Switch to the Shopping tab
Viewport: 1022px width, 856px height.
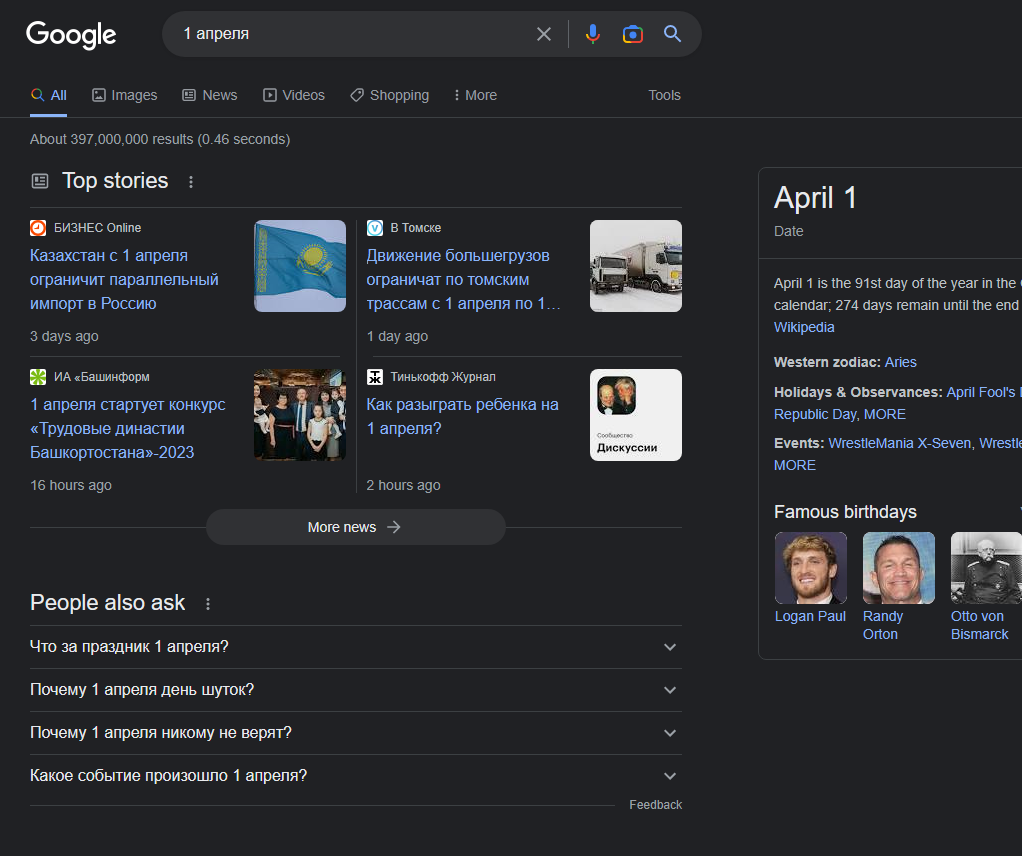click(389, 95)
